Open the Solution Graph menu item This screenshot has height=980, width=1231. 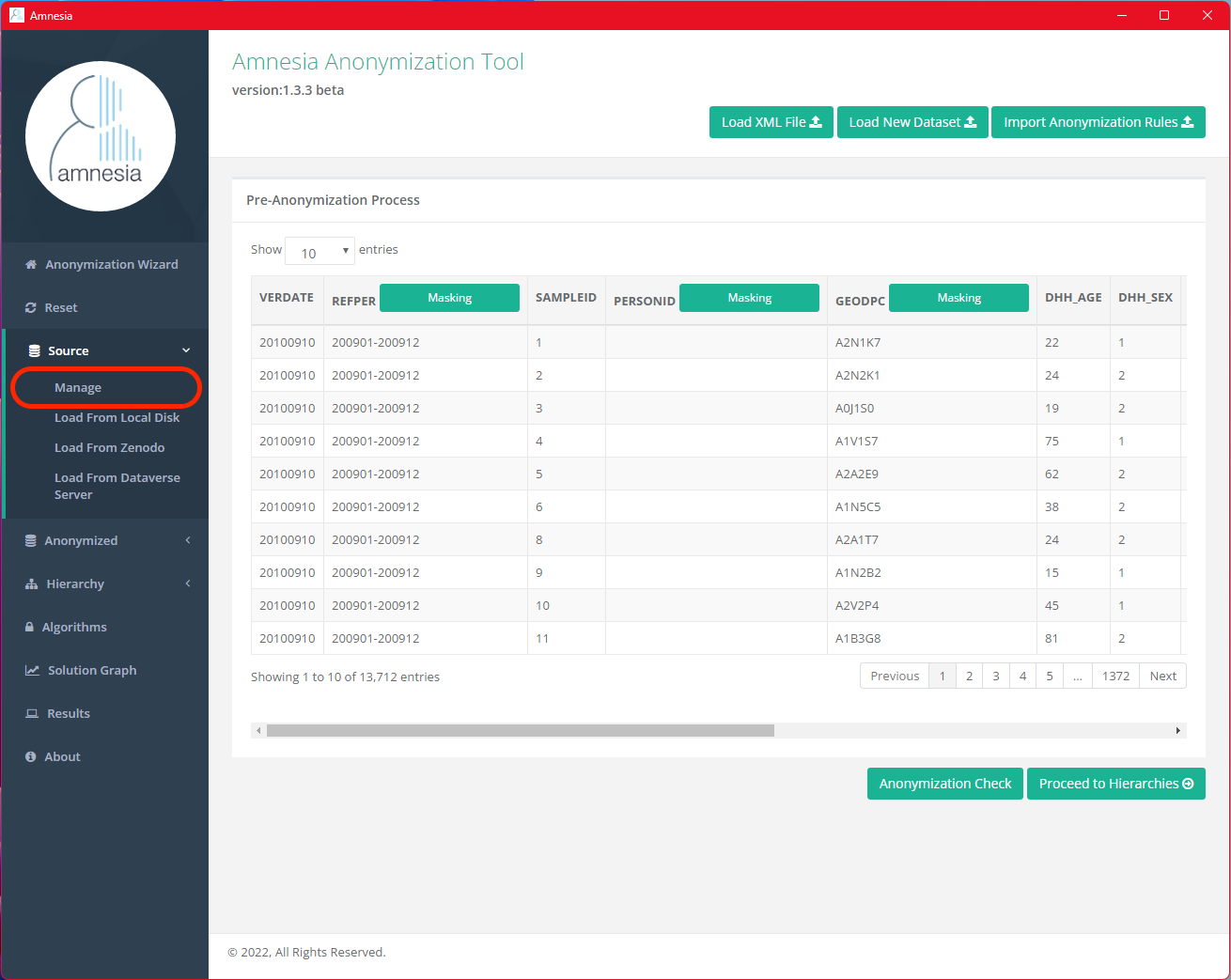click(x=105, y=670)
